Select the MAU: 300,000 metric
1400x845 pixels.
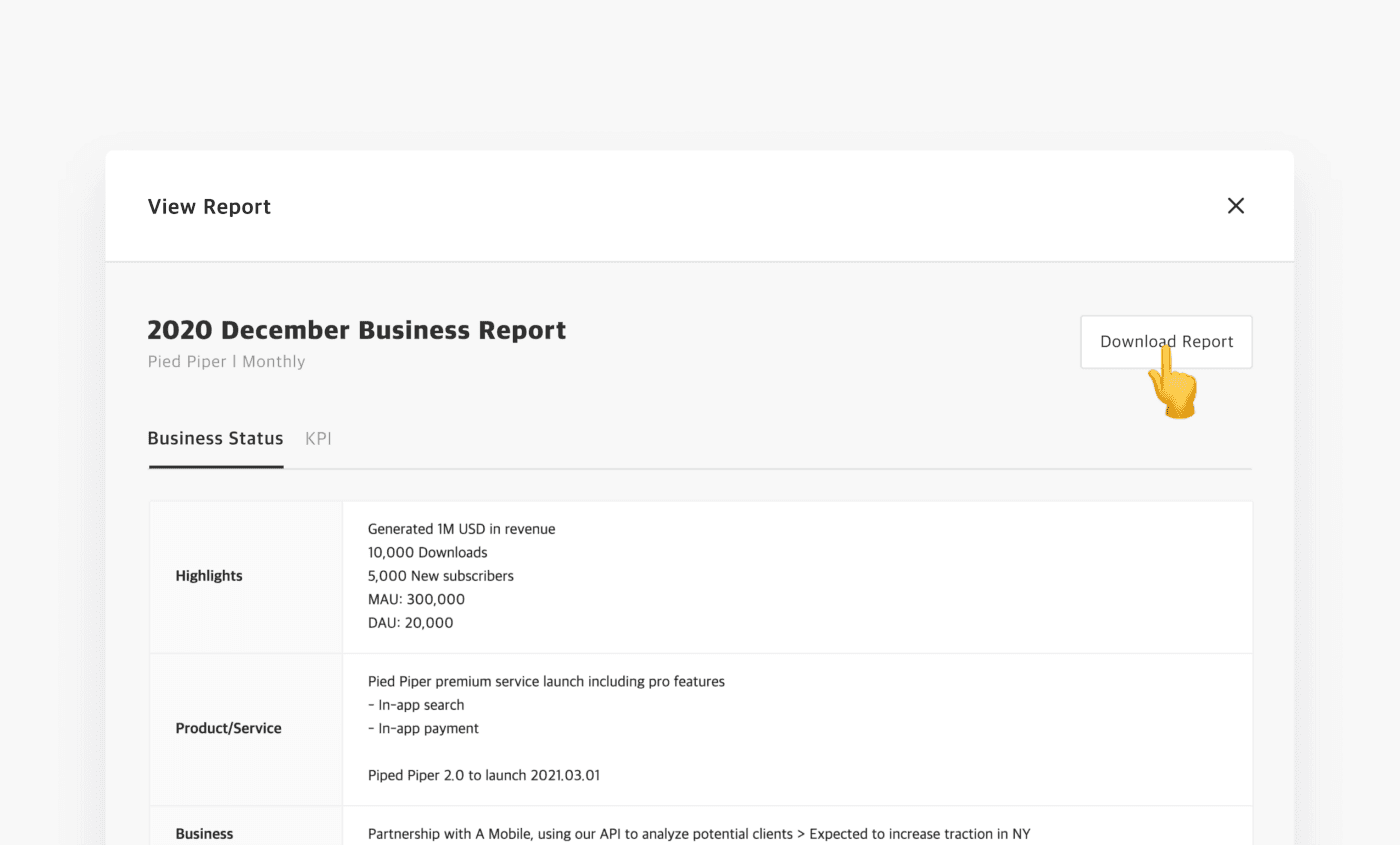click(x=415, y=599)
